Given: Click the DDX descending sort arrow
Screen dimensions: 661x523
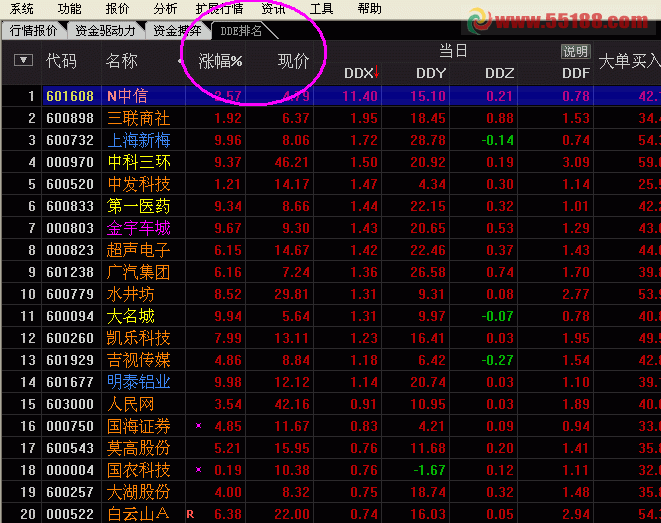Looking at the screenshot, I should [376, 72].
